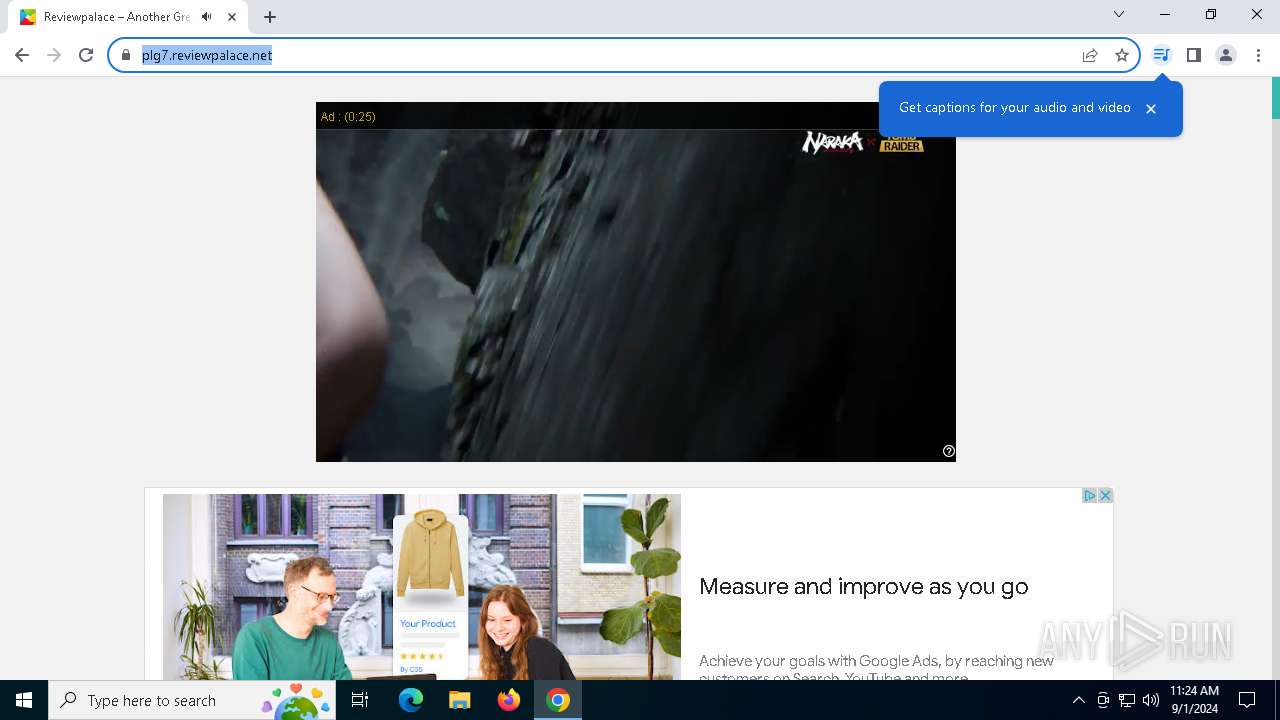Click the video ad help question icon
Viewport: 1280px width, 720px height.
949,451
